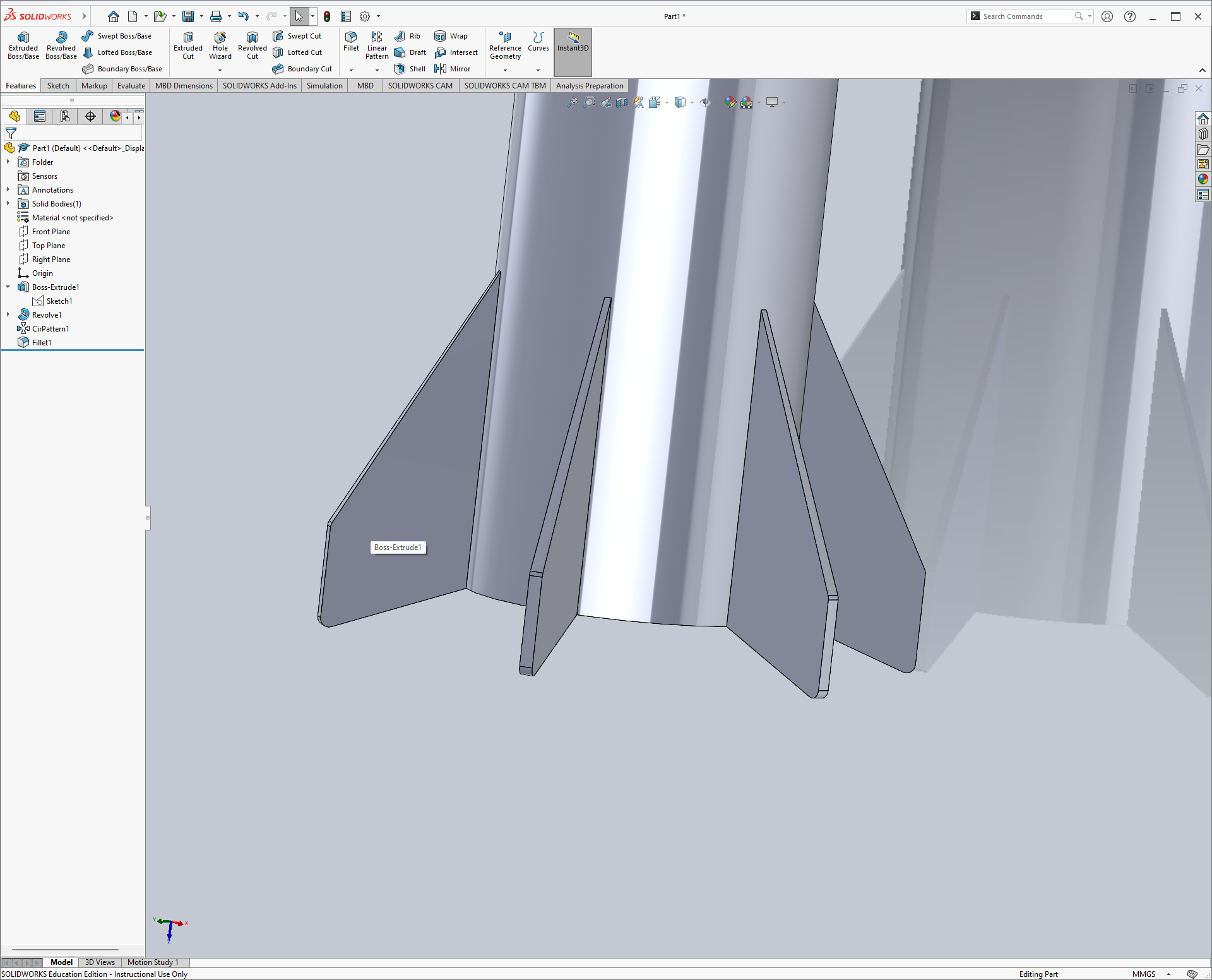Select the Fillet tool in ribbon
Screen dimensions: 1212x980
coord(351,42)
